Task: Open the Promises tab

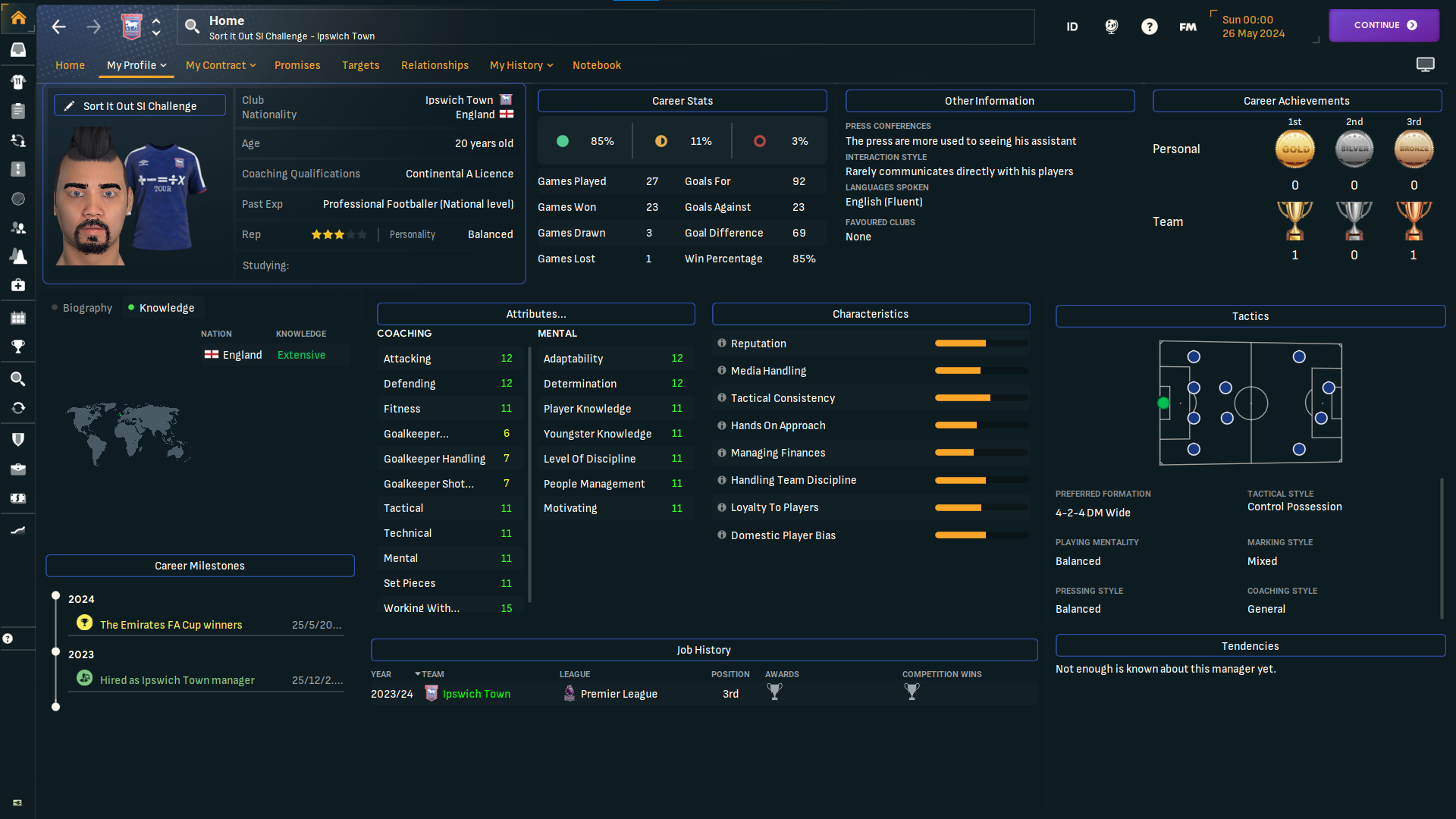Action: click(x=297, y=65)
